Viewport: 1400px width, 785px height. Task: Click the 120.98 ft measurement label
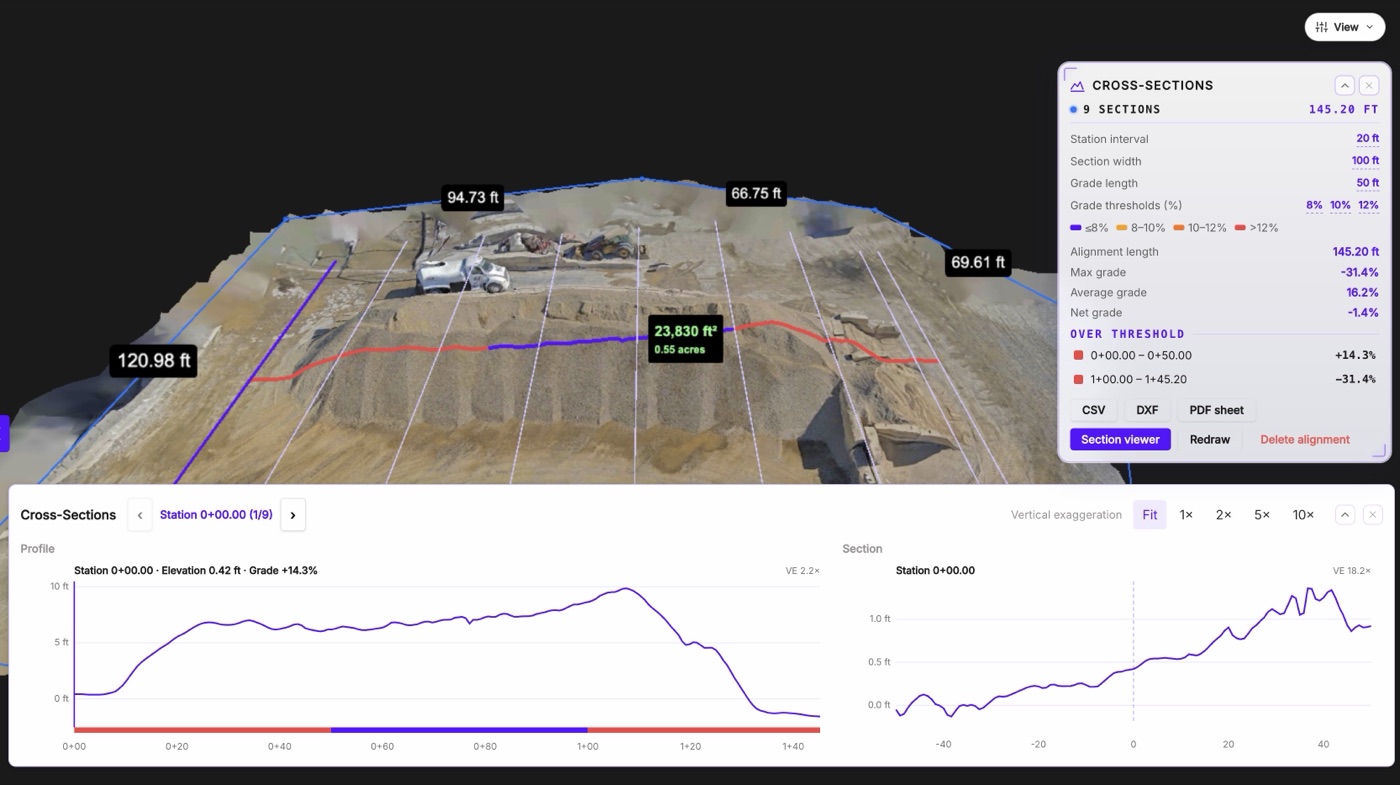coord(154,361)
